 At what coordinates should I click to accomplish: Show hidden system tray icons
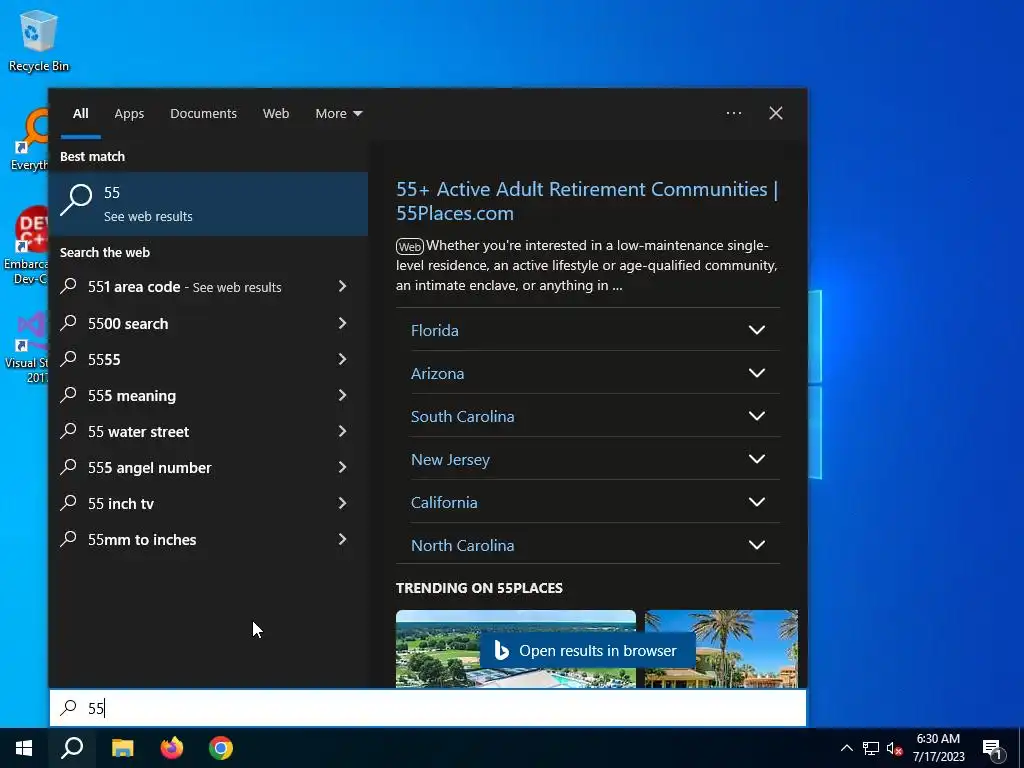(846, 748)
